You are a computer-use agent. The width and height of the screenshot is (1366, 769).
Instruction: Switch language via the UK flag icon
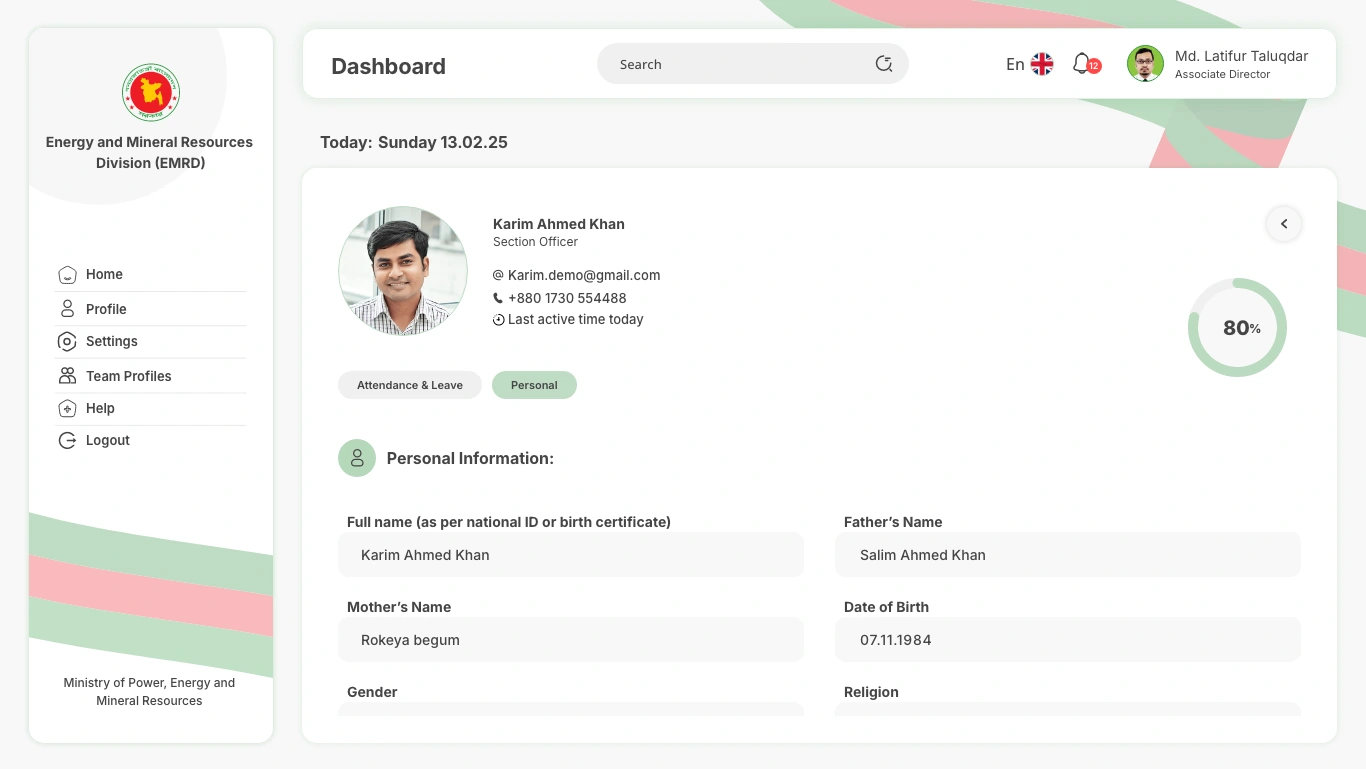point(1042,64)
